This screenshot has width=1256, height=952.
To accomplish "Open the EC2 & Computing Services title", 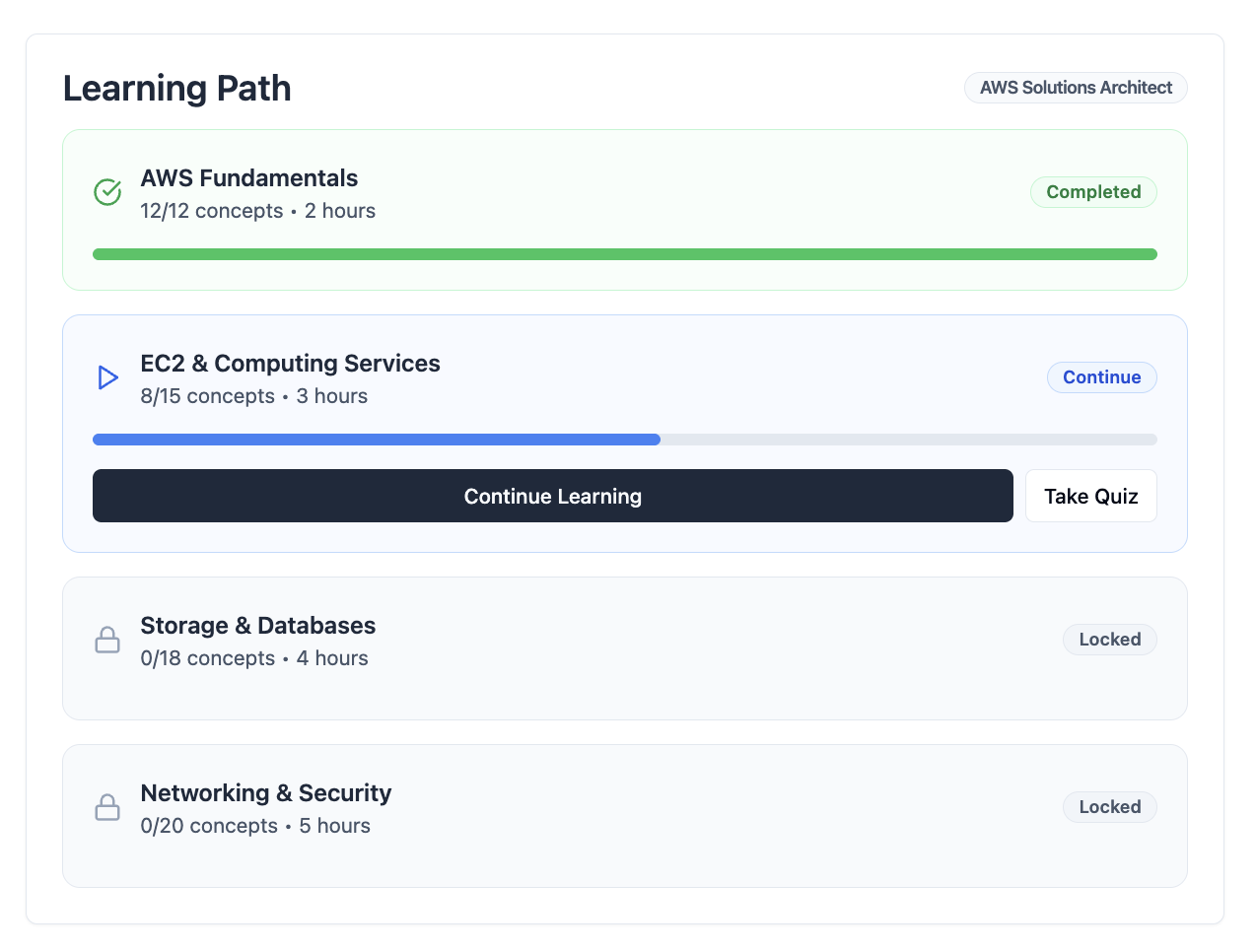I will click(x=290, y=364).
